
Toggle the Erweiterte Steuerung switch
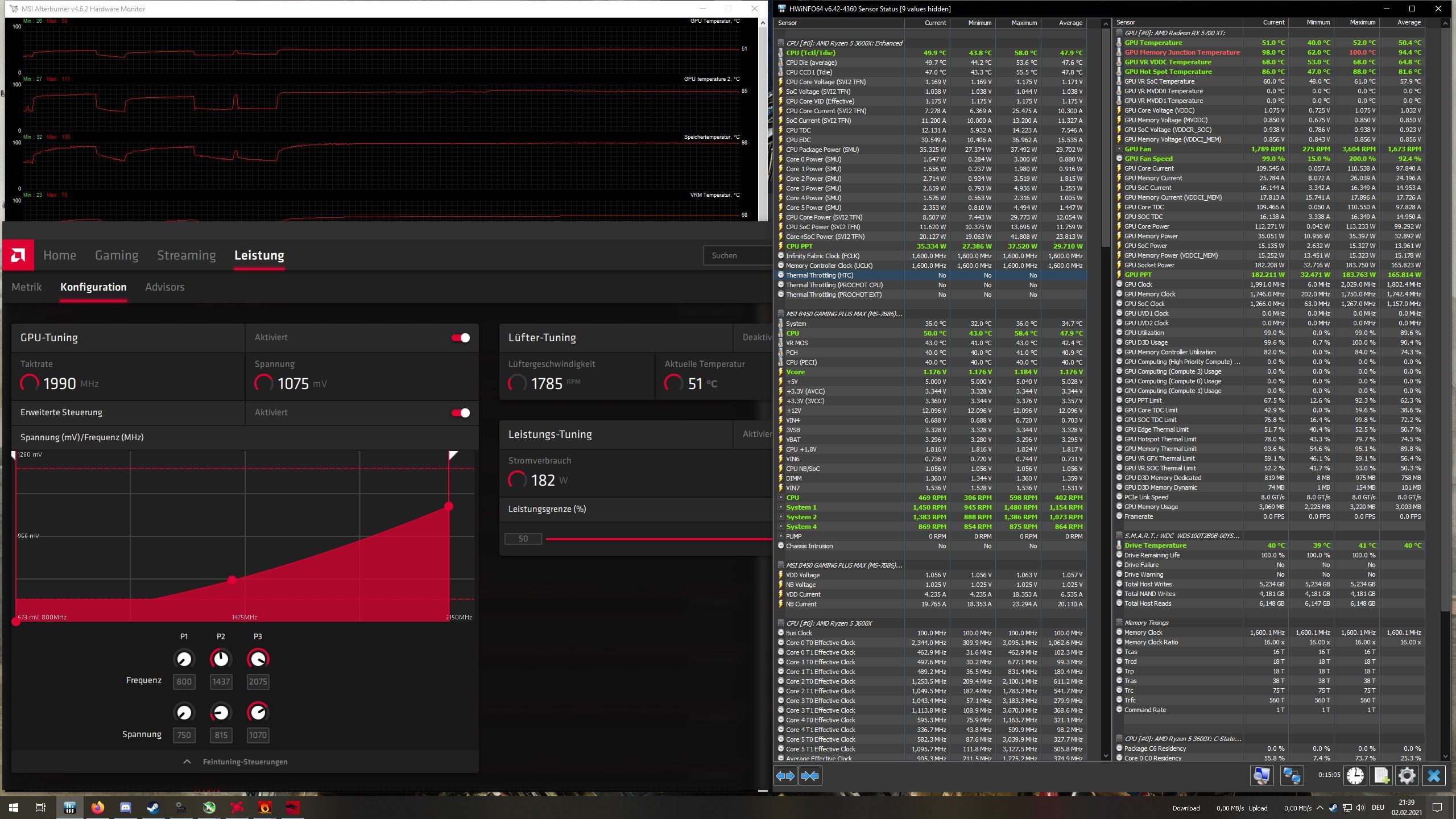pos(460,413)
